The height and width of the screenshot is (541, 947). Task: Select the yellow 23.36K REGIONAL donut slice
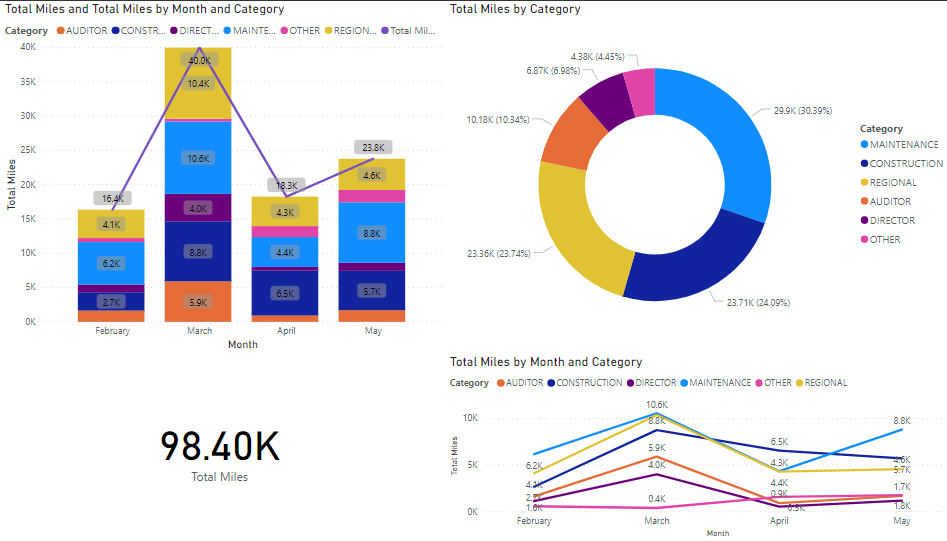(572, 230)
